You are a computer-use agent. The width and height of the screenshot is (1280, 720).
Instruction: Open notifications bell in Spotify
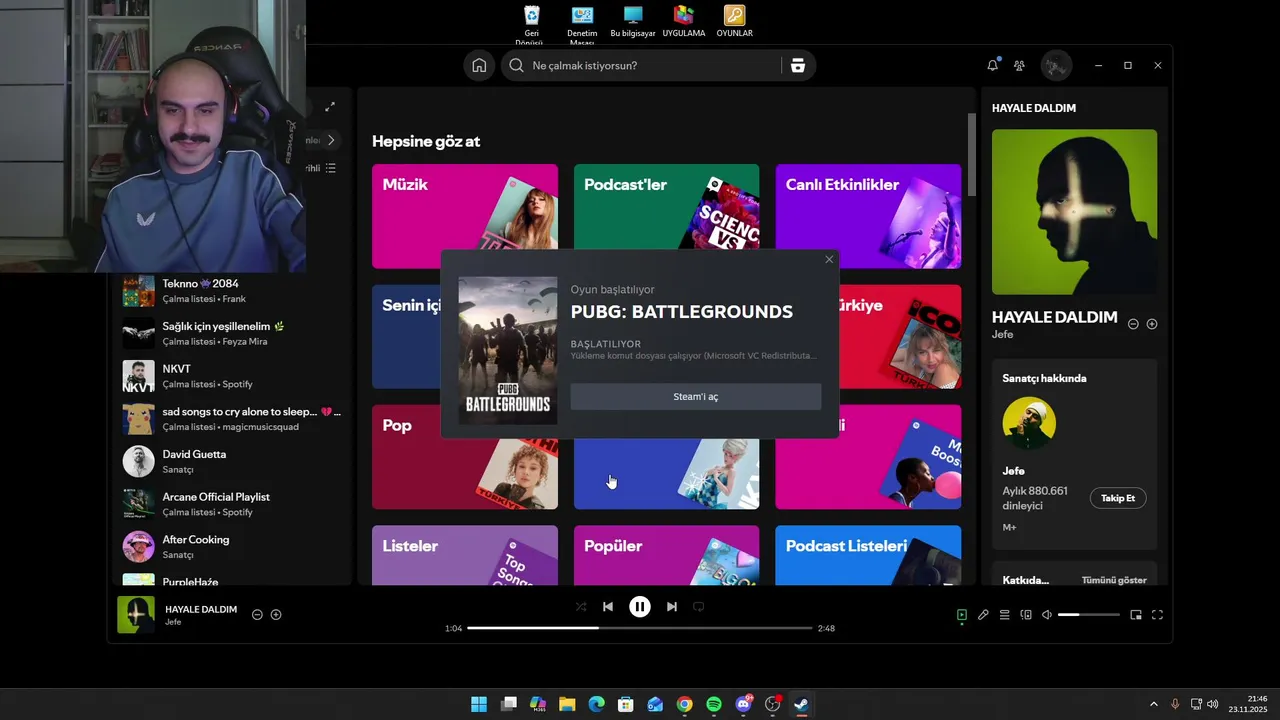pyautogui.click(x=992, y=65)
